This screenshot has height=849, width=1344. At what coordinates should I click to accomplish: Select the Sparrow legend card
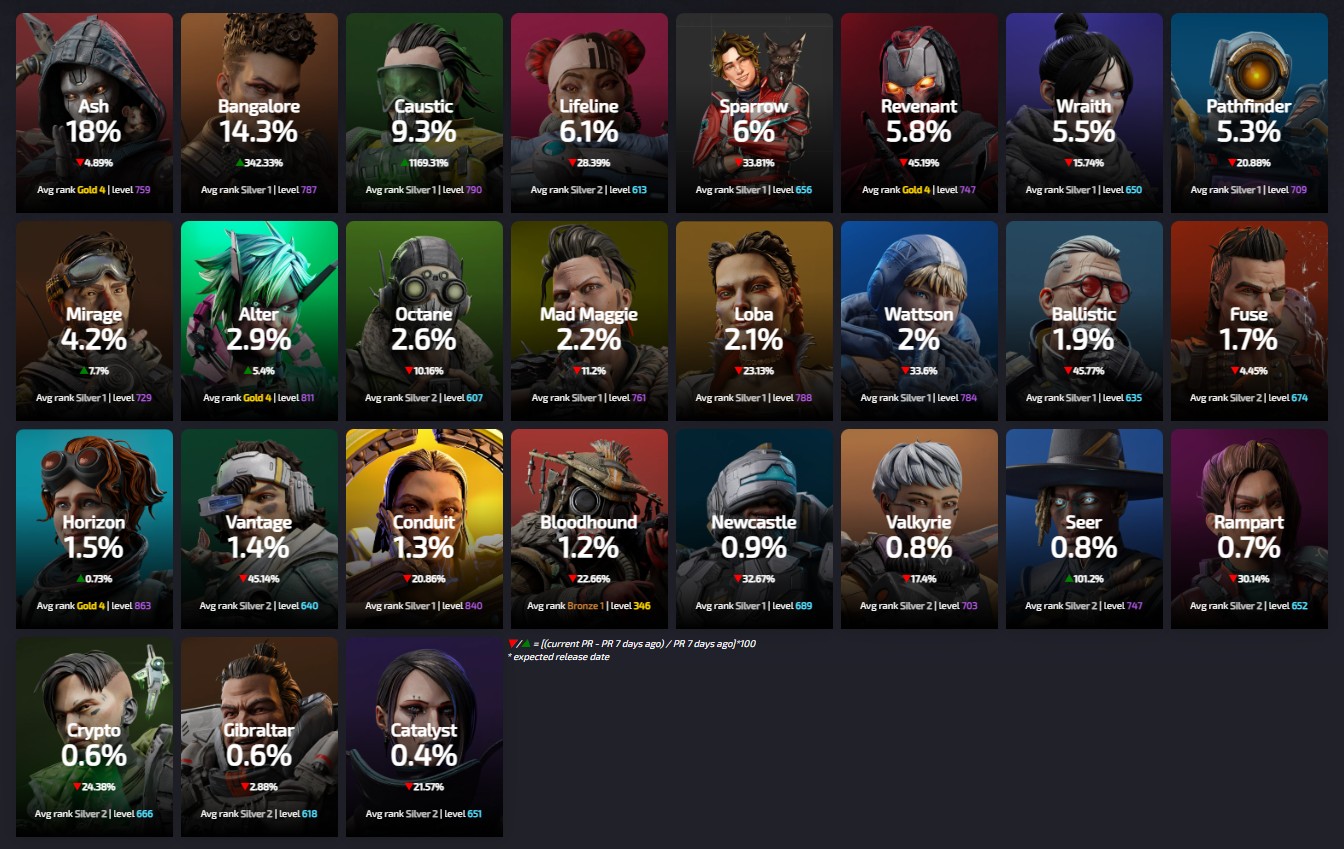[x=754, y=113]
